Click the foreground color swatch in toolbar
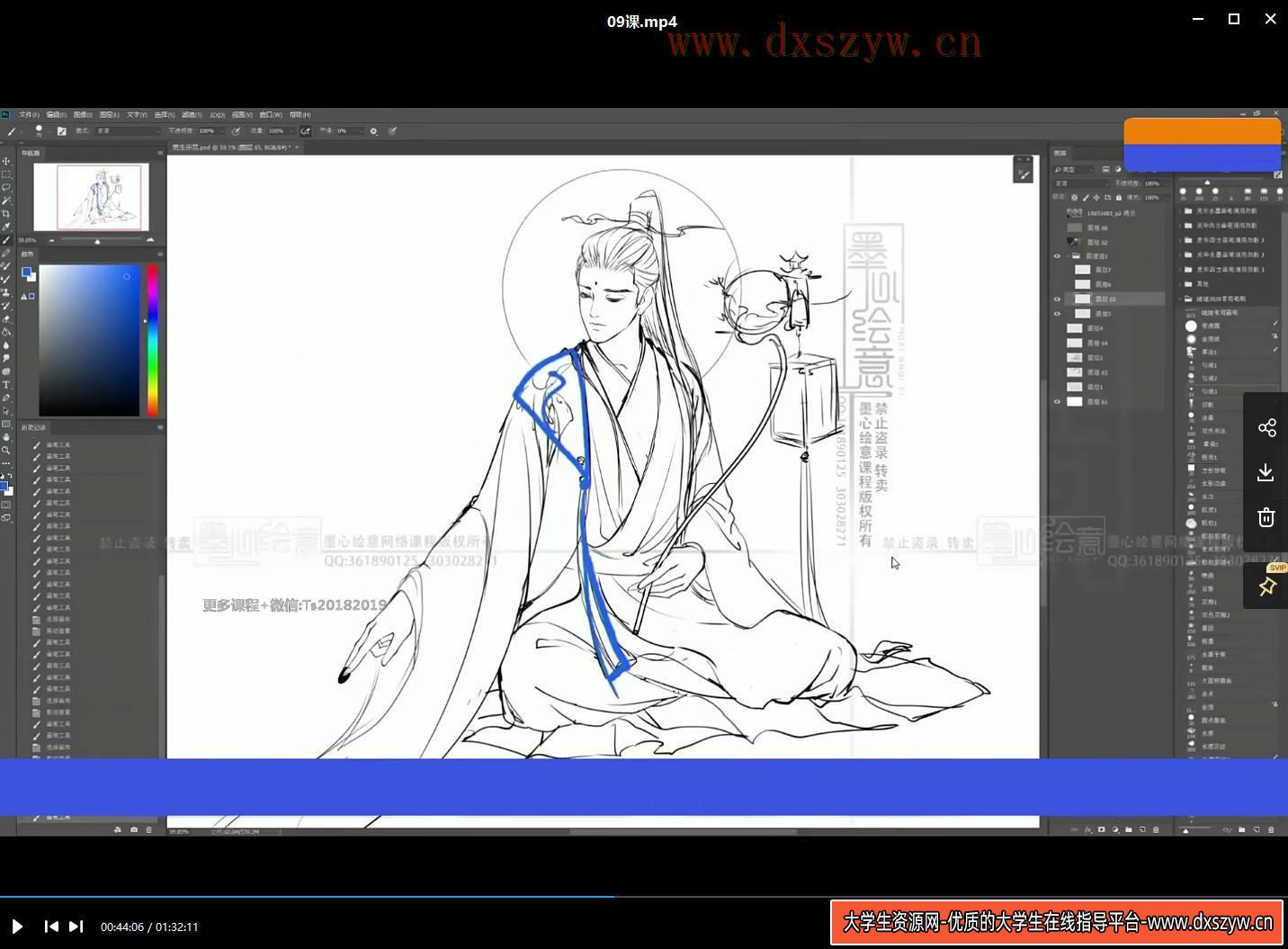This screenshot has width=1288, height=949. 4,486
